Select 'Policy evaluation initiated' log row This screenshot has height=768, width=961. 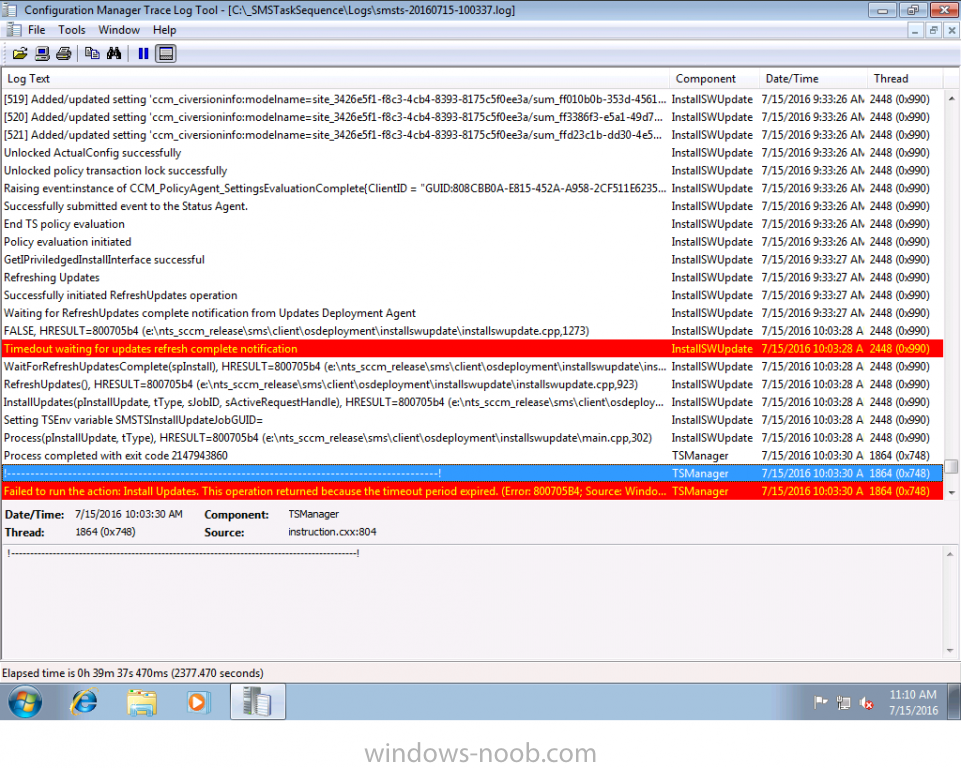(472, 242)
